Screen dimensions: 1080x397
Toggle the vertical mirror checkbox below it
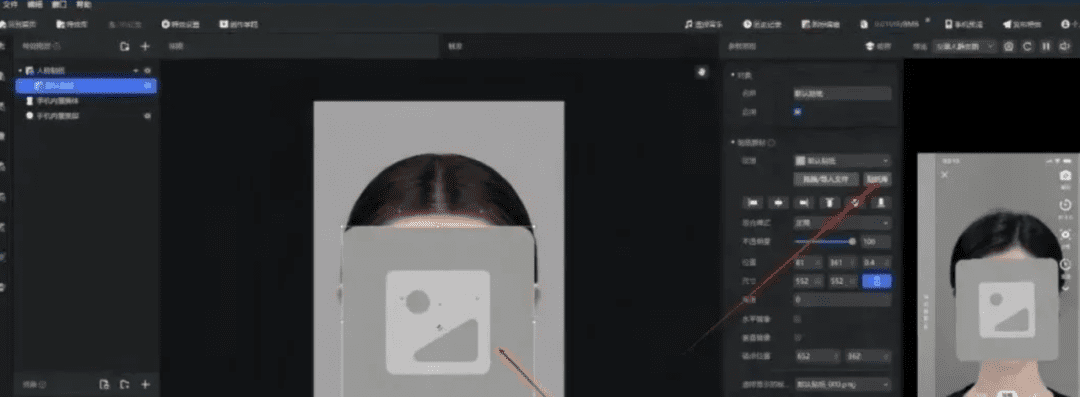pyautogui.click(x=798, y=338)
